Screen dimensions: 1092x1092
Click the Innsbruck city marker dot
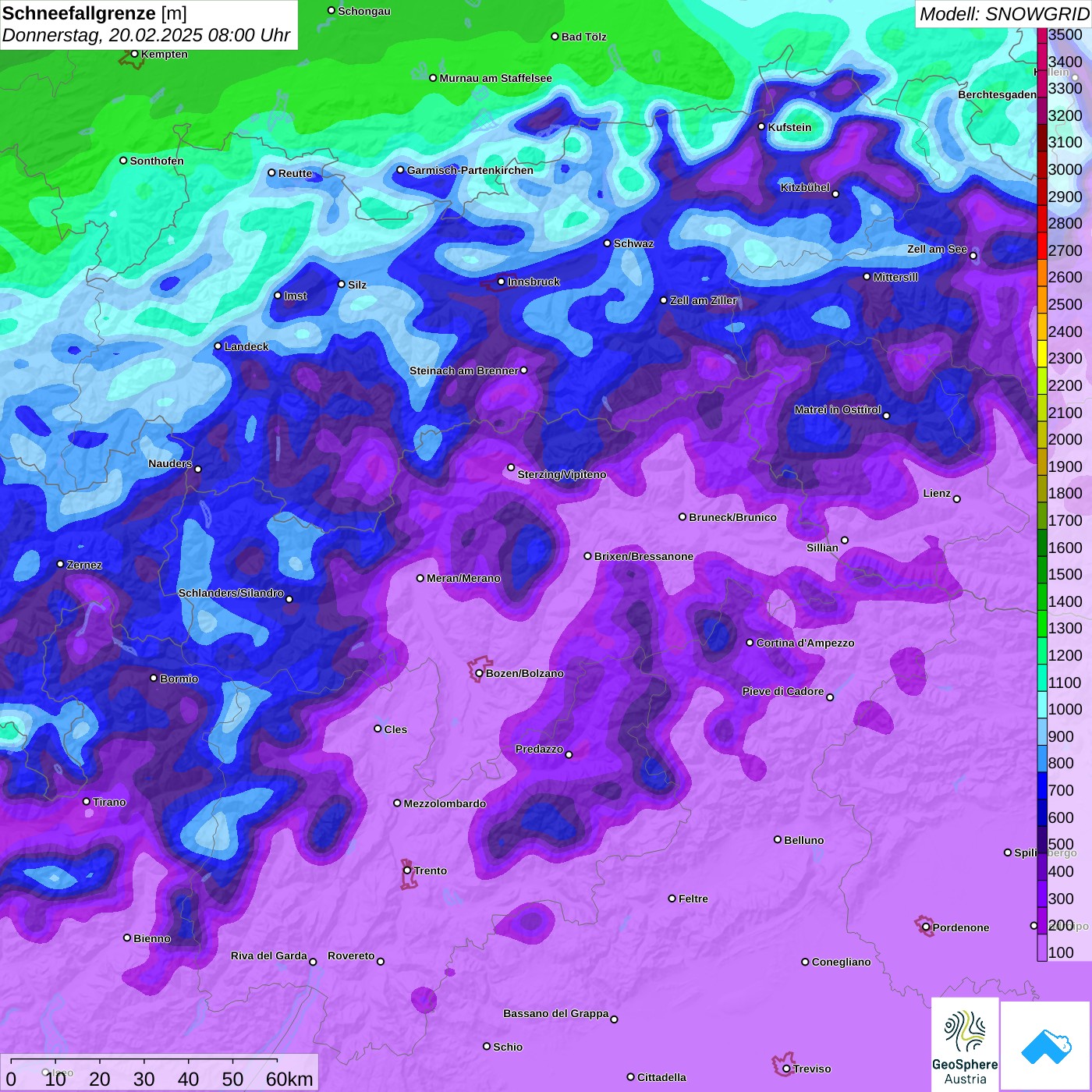click(x=502, y=282)
